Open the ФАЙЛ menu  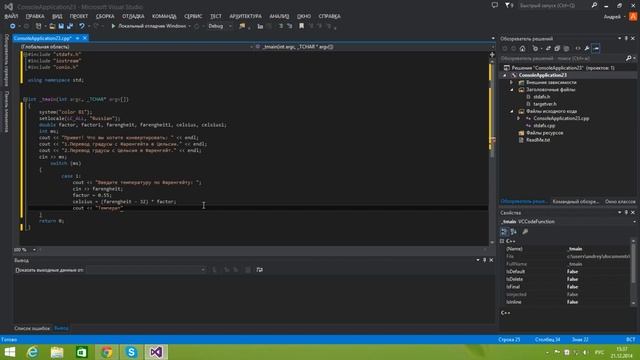tap(11, 16)
